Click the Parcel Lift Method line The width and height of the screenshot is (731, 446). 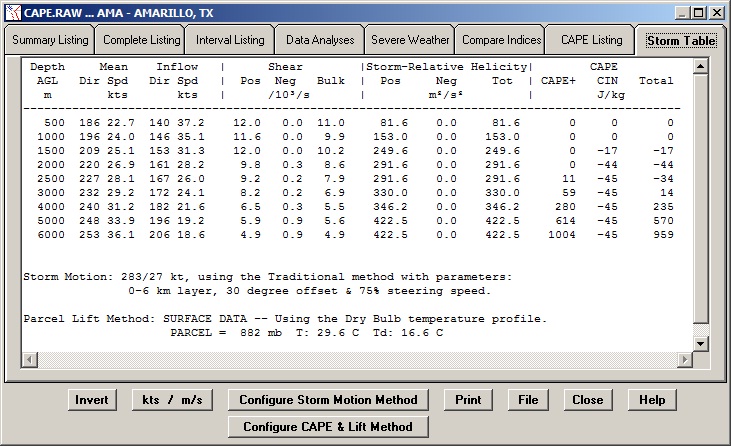tap(285, 319)
